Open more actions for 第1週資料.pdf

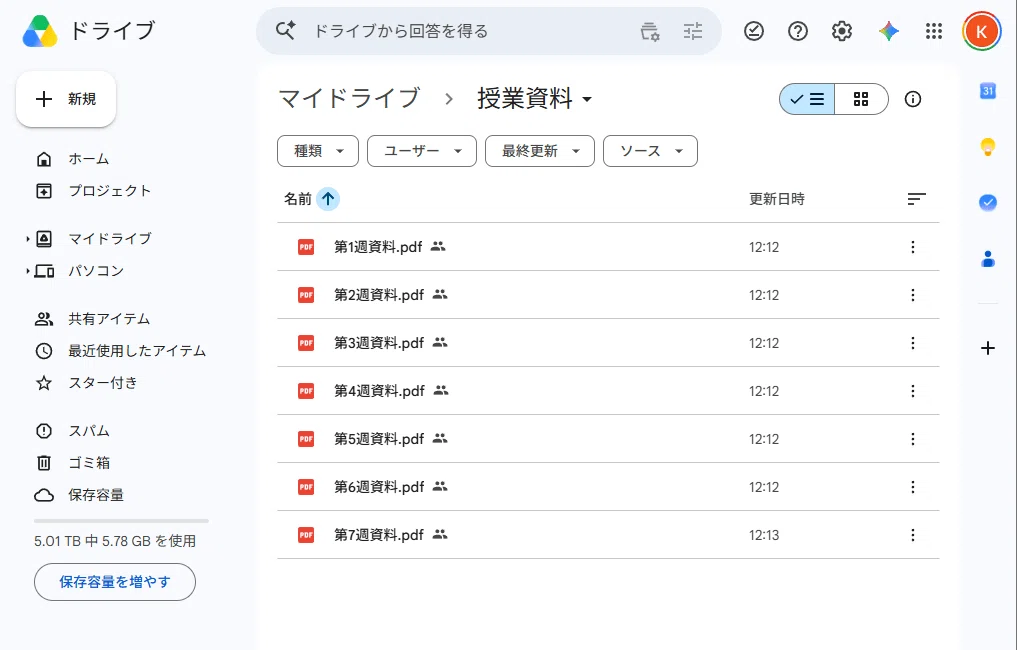click(913, 247)
